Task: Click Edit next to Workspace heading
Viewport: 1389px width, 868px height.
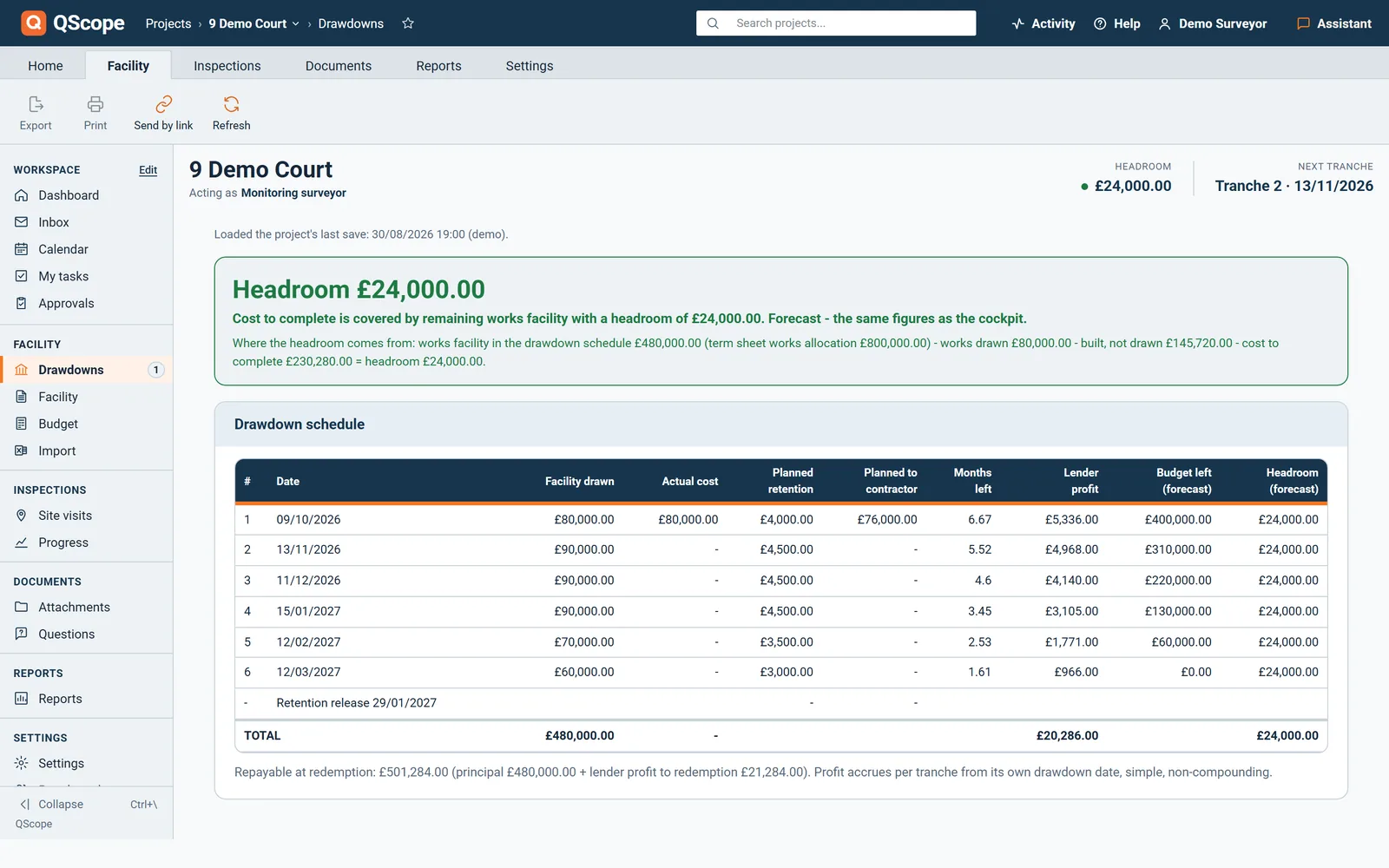Action: click(148, 170)
